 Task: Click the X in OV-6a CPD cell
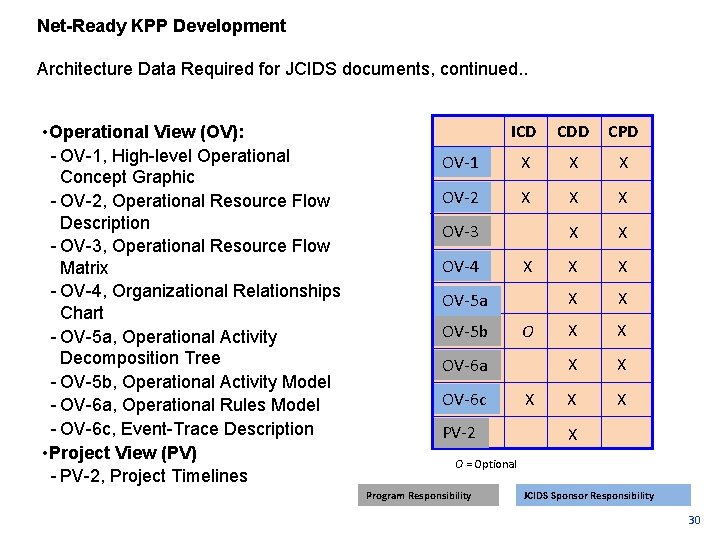tap(622, 365)
